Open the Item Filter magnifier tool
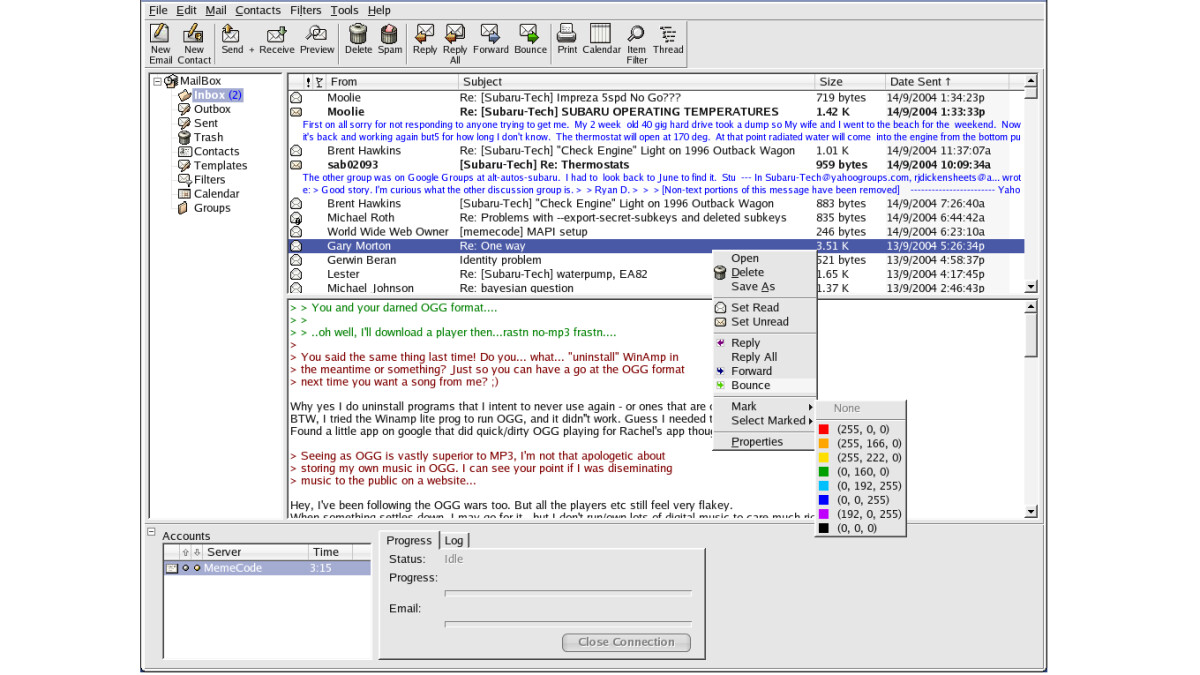This screenshot has height=675, width=1200. click(x=637, y=43)
